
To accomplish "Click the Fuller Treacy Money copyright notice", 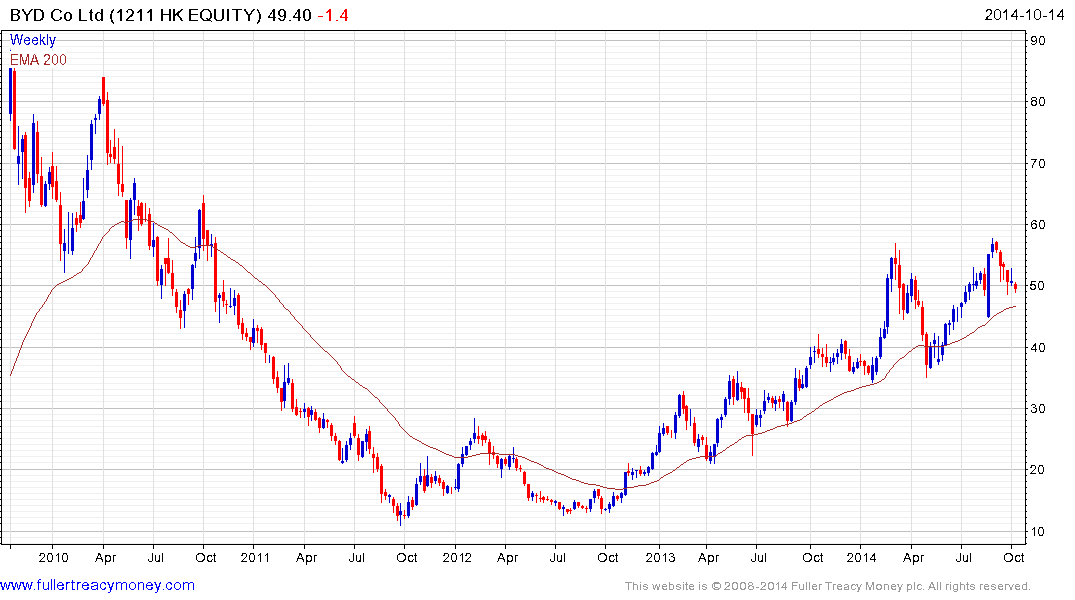I will tap(828, 586).
